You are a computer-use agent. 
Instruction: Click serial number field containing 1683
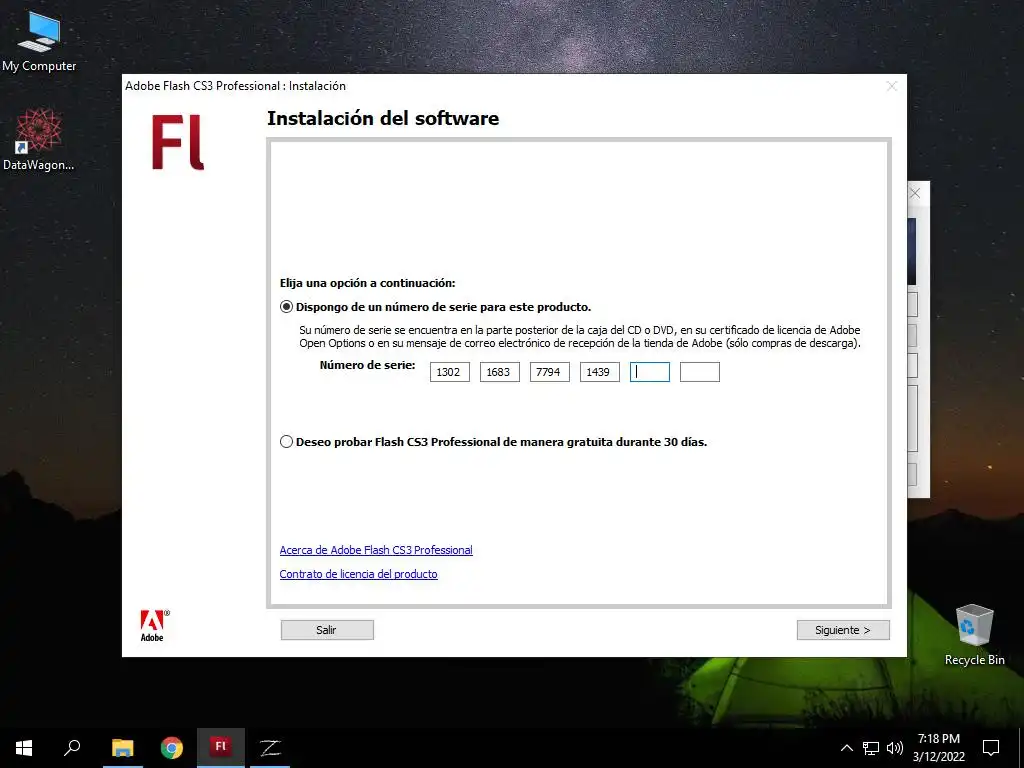click(500, 372)
